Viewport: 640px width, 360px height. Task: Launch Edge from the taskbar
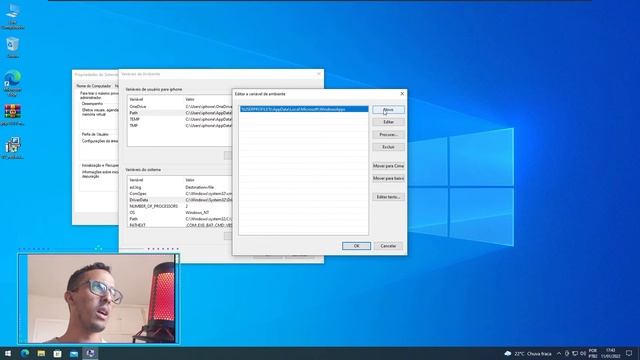(x=24, y=353)
